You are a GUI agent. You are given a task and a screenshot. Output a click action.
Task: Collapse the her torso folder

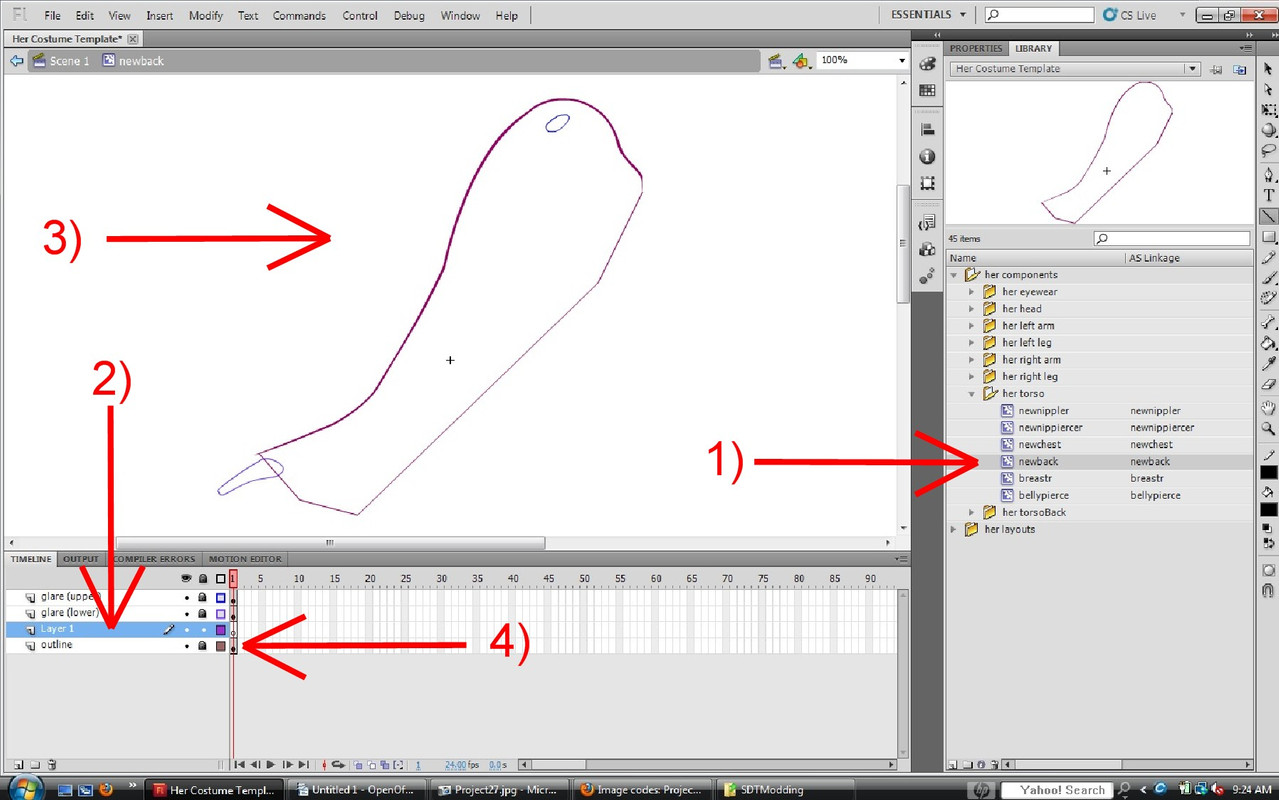971,394
